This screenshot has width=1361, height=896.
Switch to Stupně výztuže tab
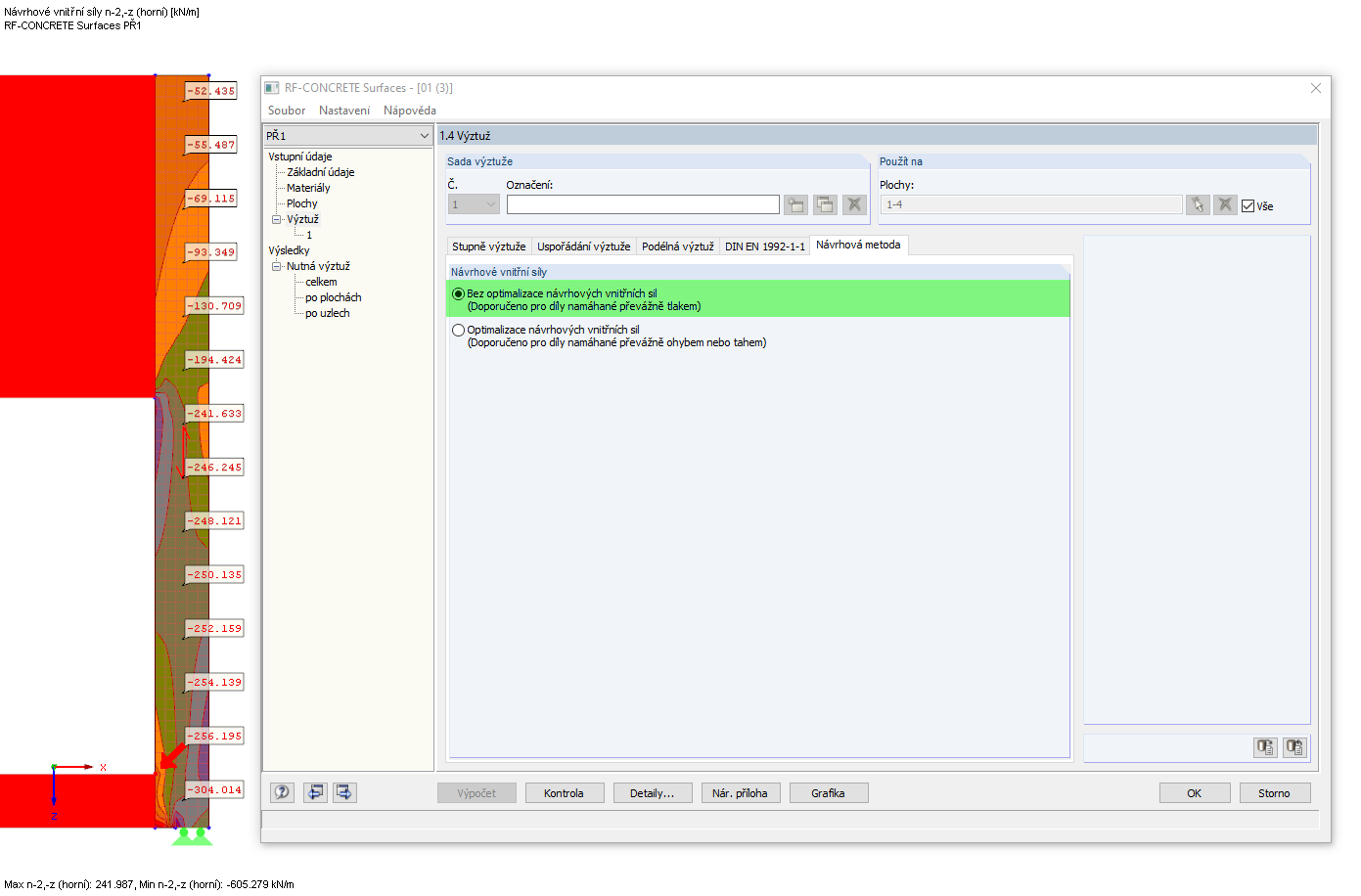488,246
